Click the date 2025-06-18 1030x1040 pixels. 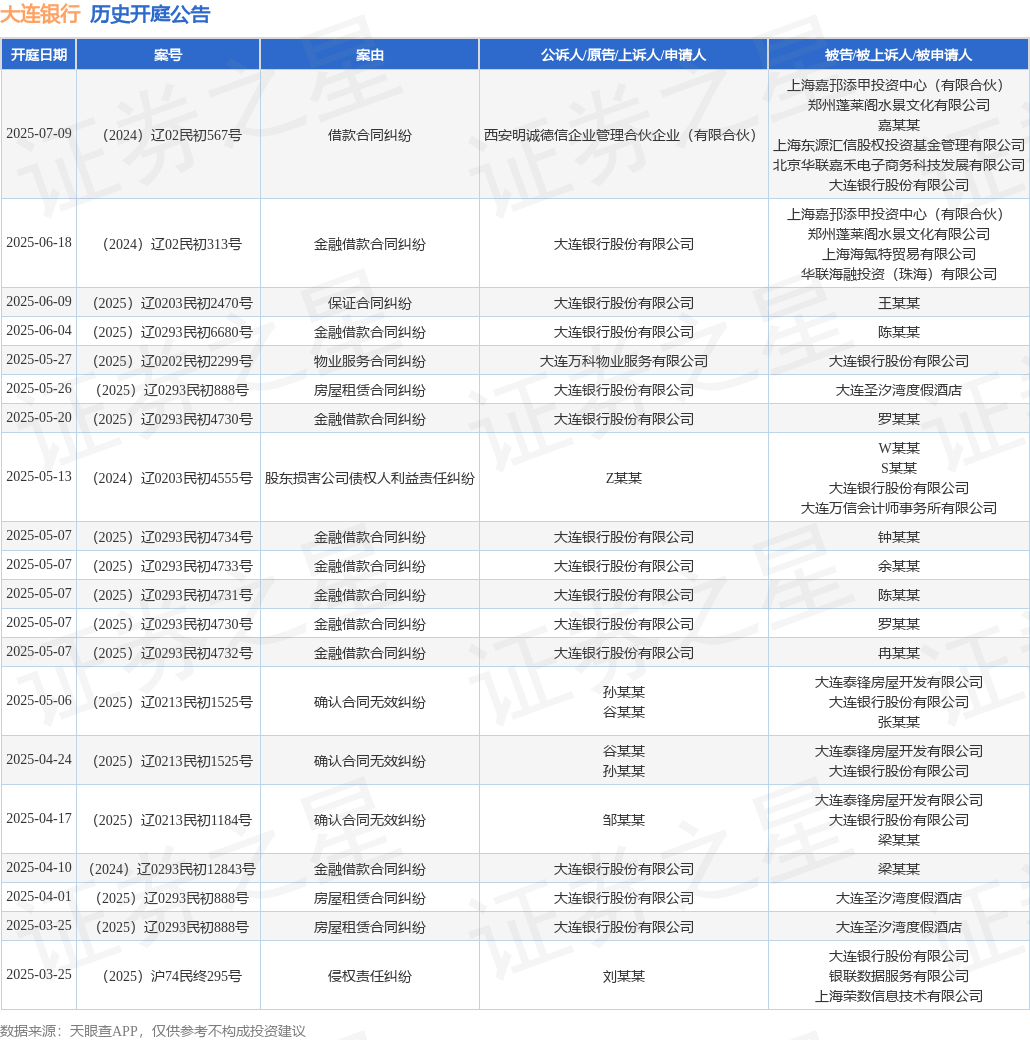point(39,242)
